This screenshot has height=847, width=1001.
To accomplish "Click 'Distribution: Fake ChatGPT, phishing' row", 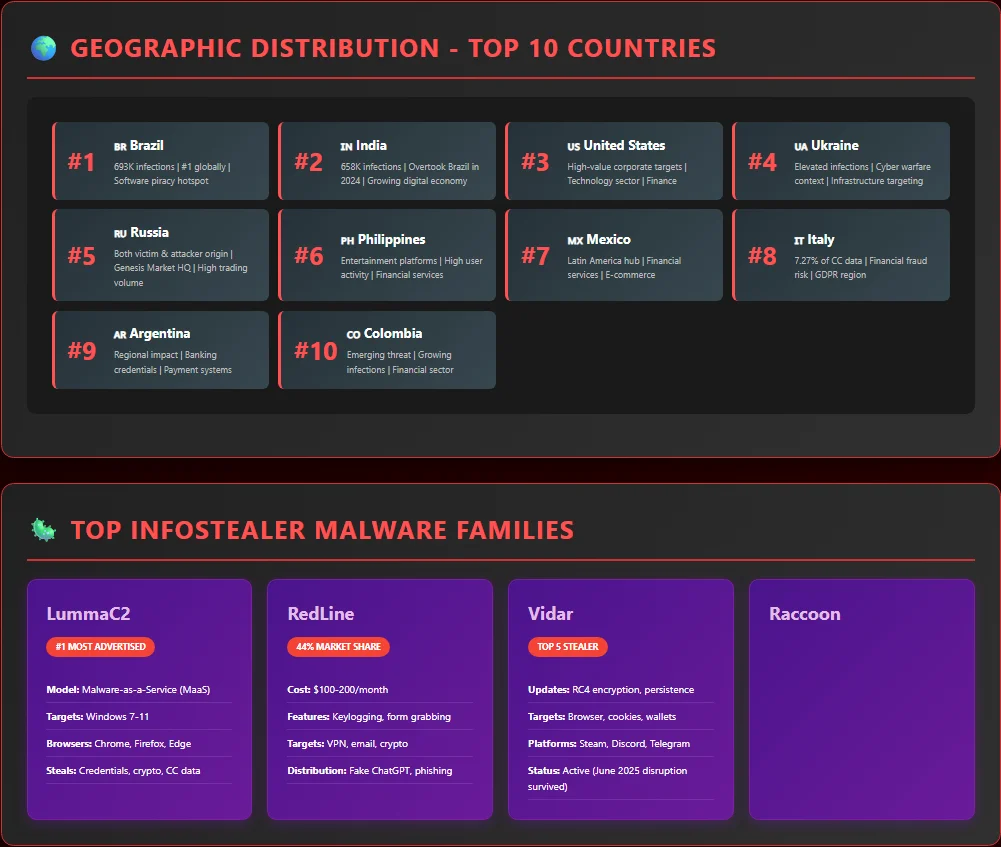I will coord(380,770).
